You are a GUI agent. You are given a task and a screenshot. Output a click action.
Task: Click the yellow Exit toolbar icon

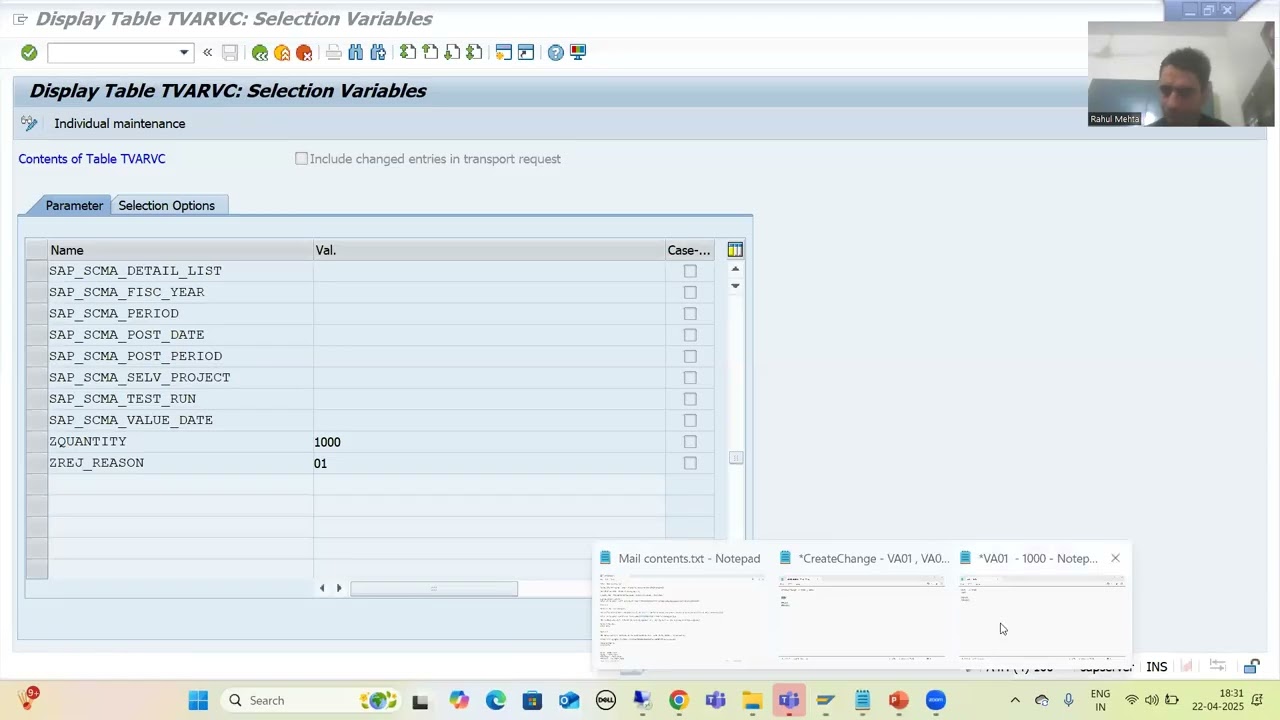282,52
